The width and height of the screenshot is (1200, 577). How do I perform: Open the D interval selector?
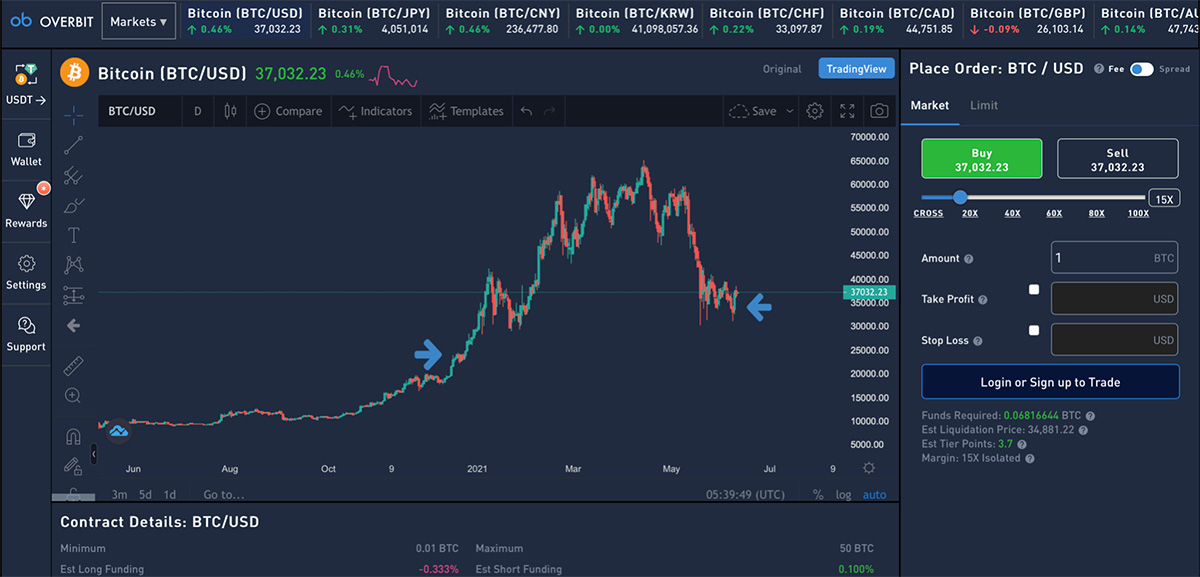(197, 111)
